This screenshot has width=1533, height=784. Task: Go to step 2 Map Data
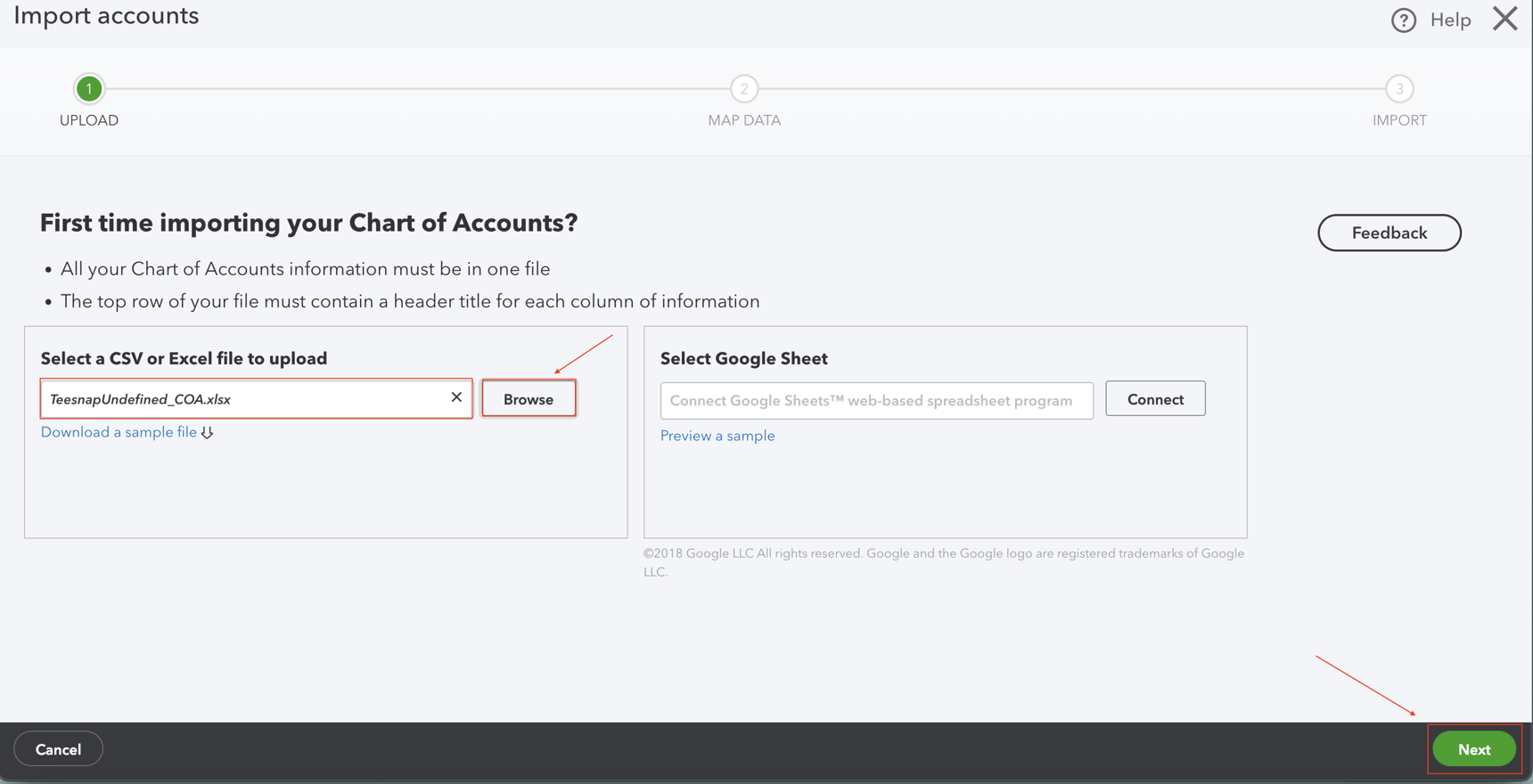(x=744, y=88)
